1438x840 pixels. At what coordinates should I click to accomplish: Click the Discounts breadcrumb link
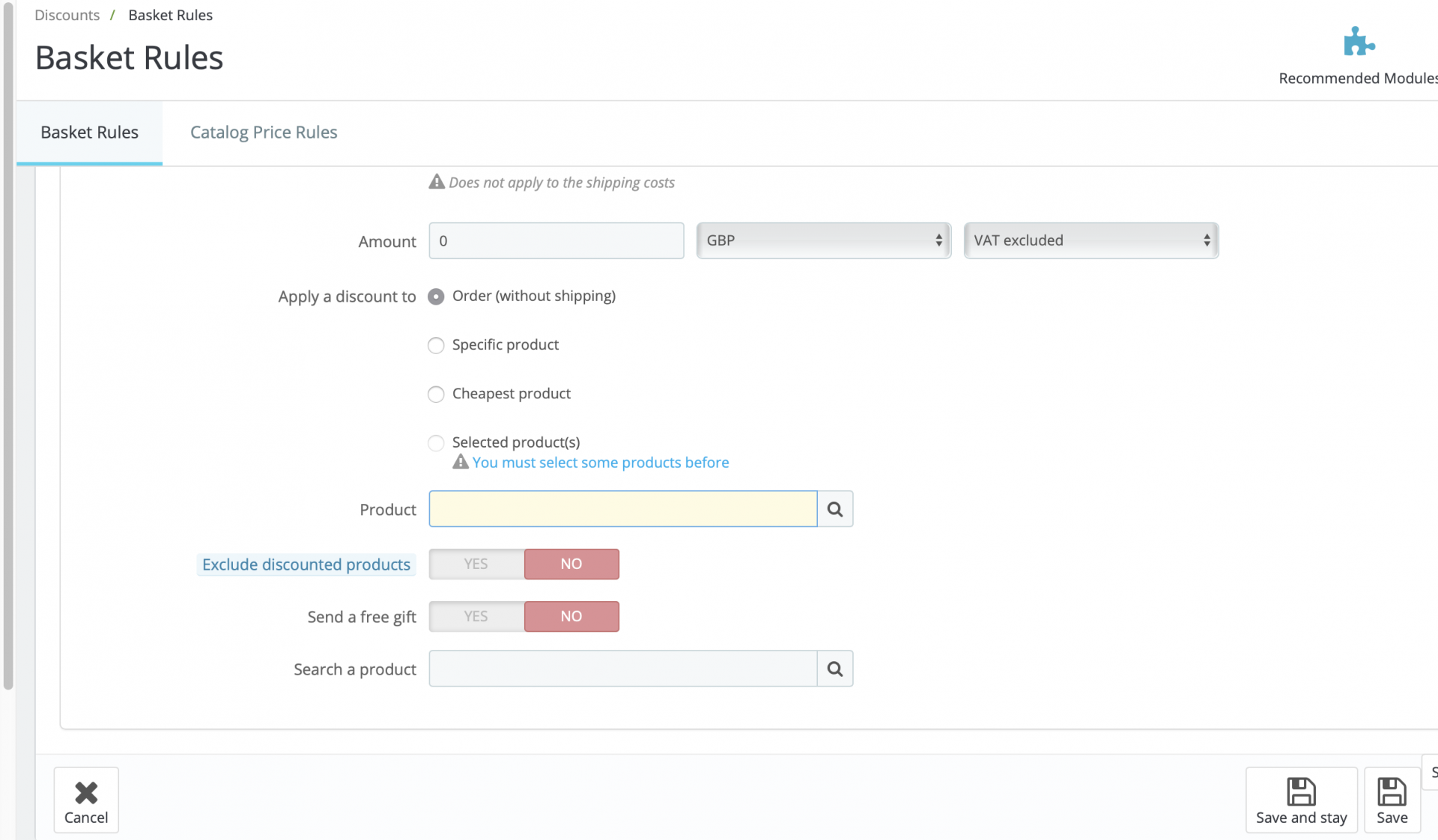[x=67, y=15]
